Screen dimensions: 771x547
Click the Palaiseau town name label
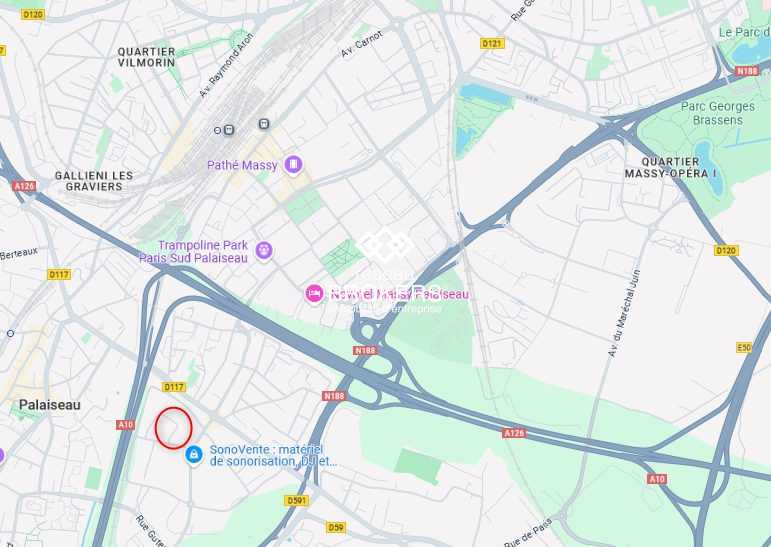pyautogui.click(x=50, y=405)
